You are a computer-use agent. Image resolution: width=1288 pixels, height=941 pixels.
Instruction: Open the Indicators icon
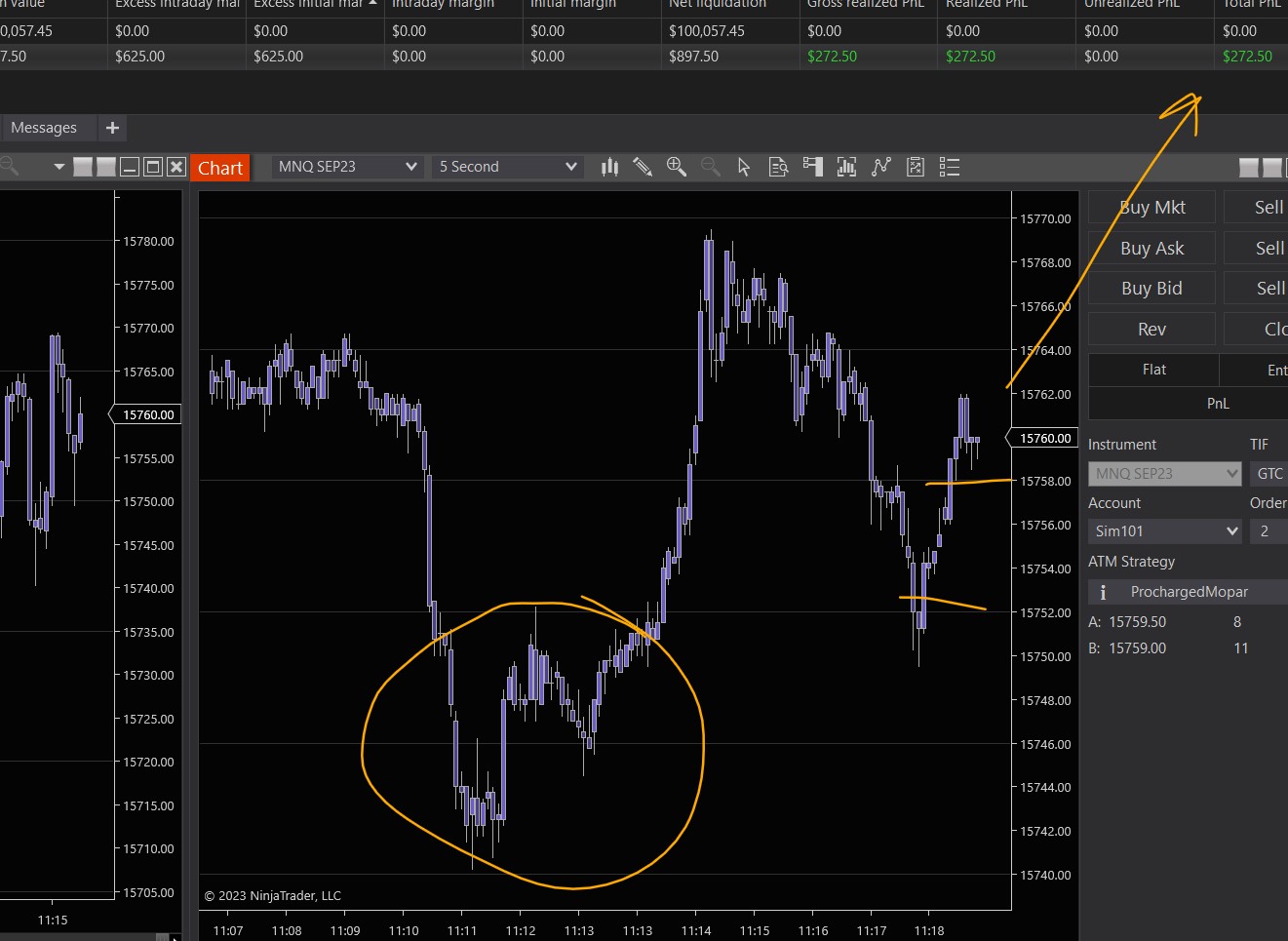(x=881, y=167)
